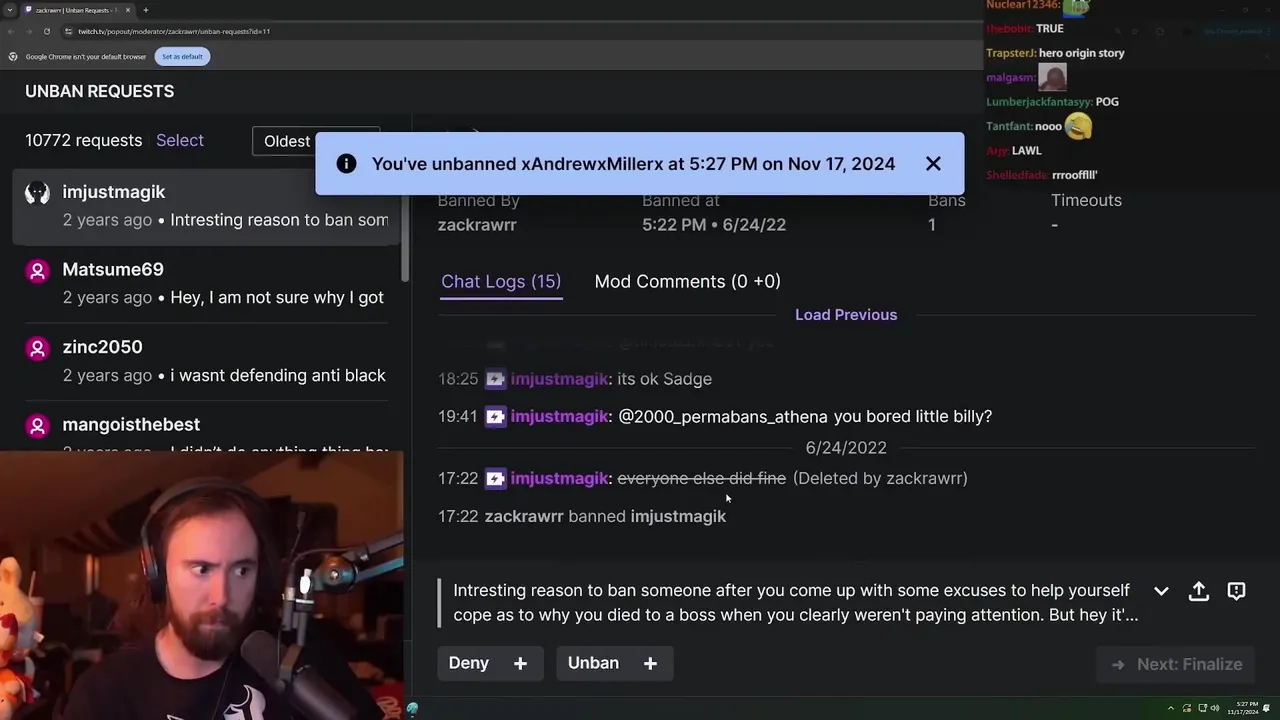Viewport: 1280px width, 720px height.
Task: Click the request list scrollbar
Action: 405,226
